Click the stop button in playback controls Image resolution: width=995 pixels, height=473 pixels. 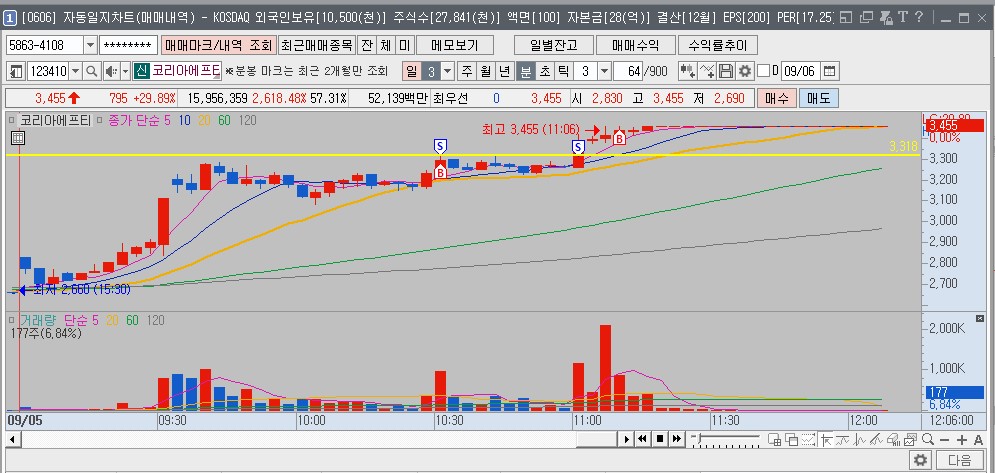pyautogui.click(x=660, y=439)
